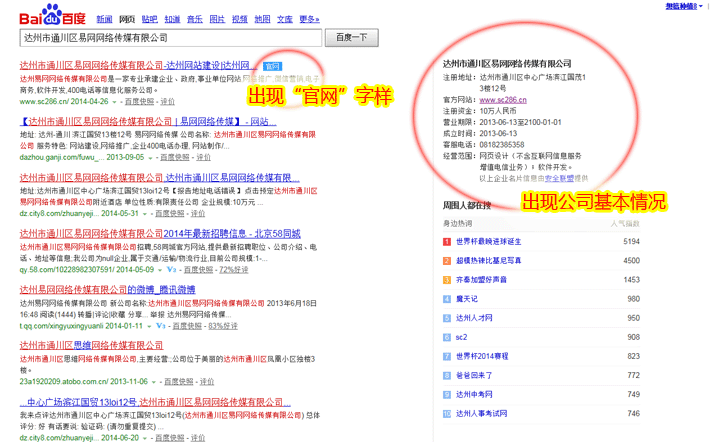This screenshot has width=710, height=442.
Task: Click the blue 官网 badge on first result
Action: coord(272,66)
